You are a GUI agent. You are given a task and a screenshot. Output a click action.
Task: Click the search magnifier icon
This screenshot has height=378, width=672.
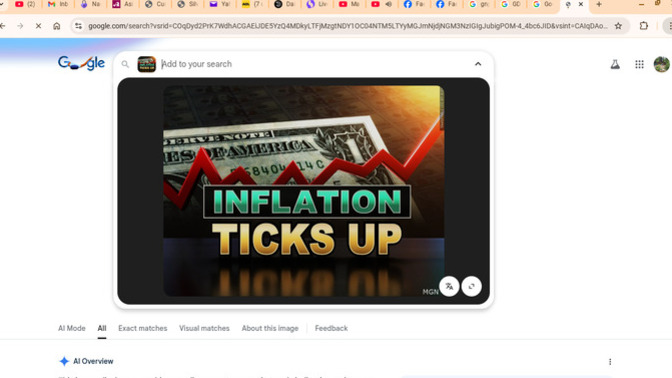125,64
